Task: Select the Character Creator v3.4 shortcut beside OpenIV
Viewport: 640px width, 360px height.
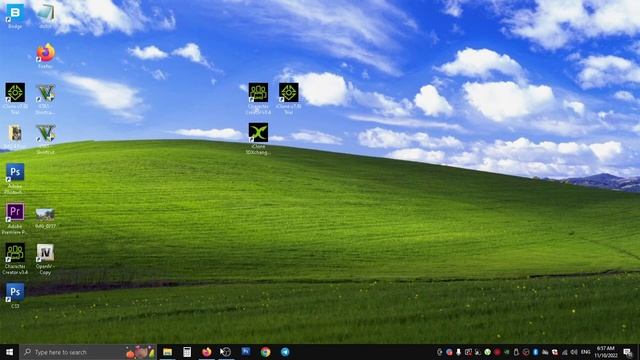Action: [x=15, y=259]
